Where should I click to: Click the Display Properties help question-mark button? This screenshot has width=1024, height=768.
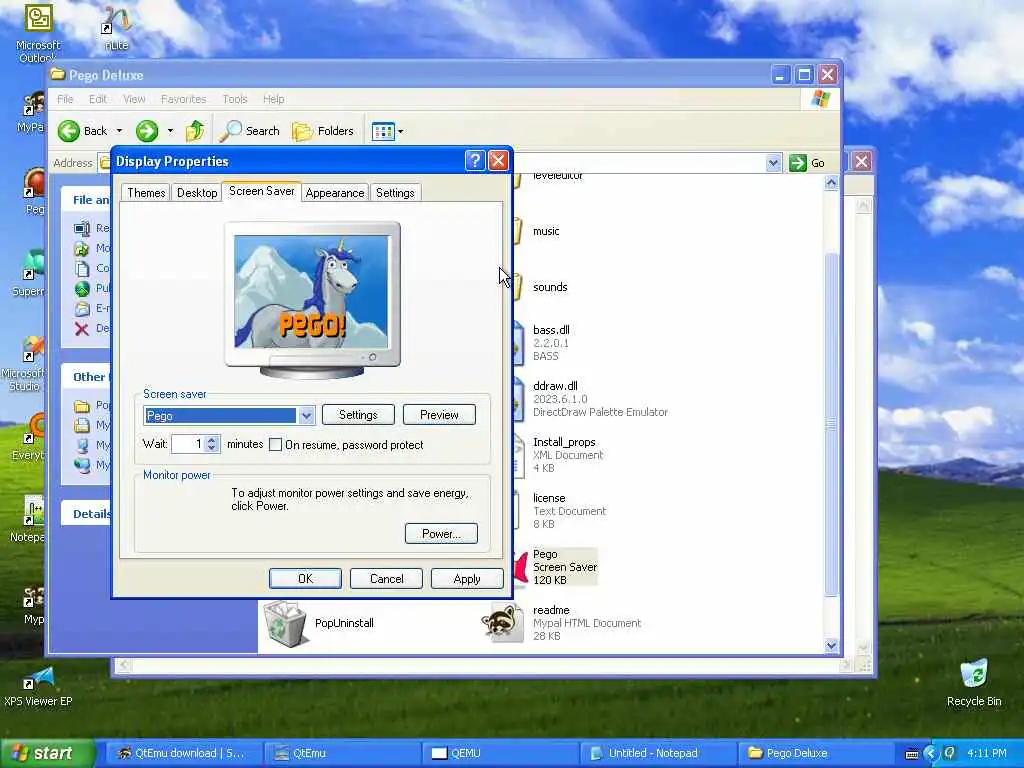475,161
